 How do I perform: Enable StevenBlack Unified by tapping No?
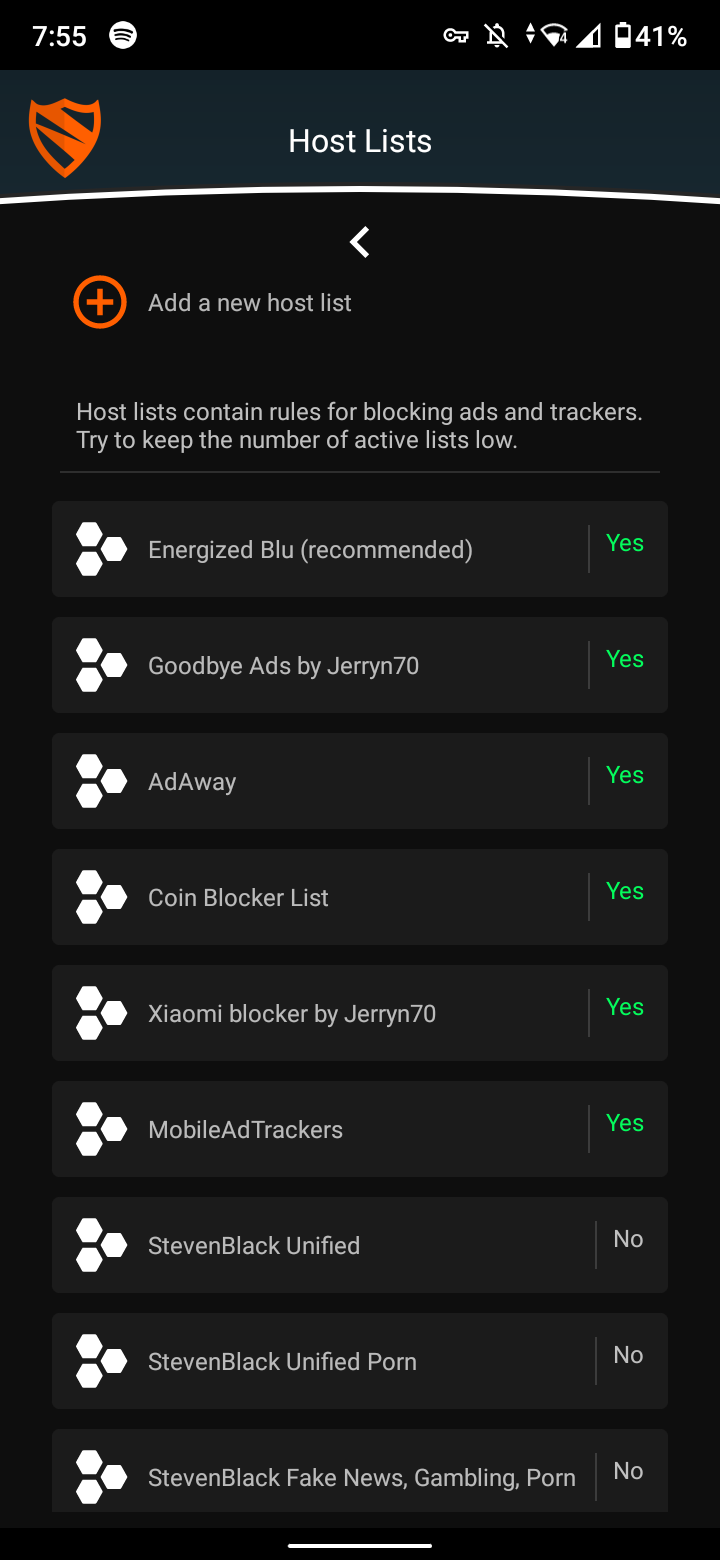[628, 1239]
